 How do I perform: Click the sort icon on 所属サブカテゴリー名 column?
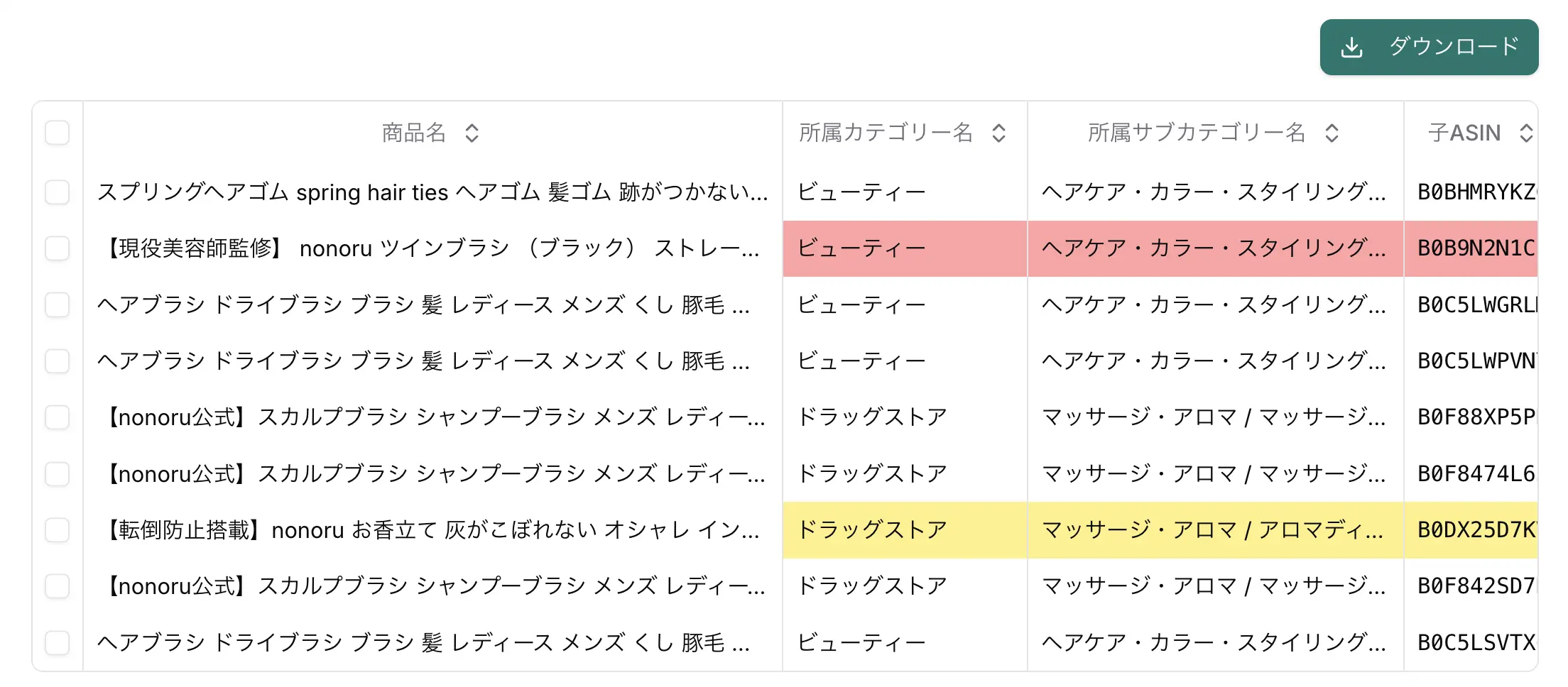coord(1332,133)
